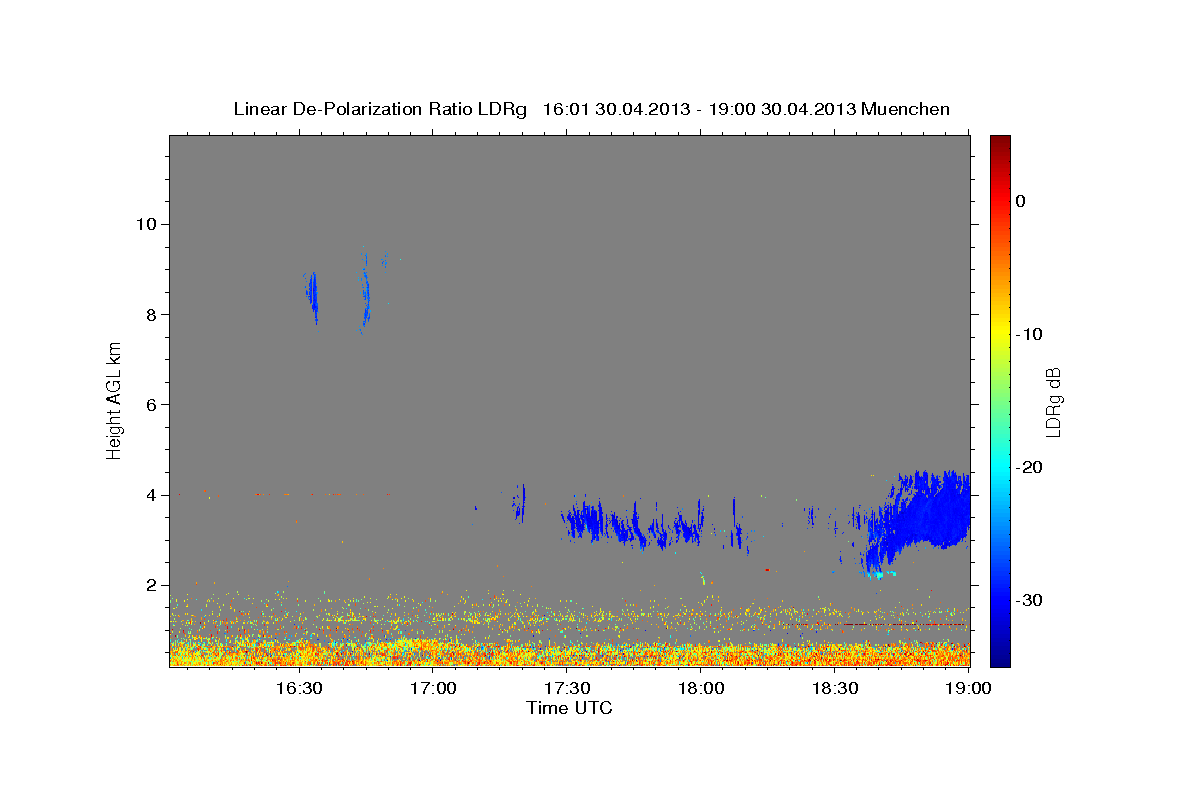Click the end date '19:00 30.04.2013' in title

tap(783, 109)
